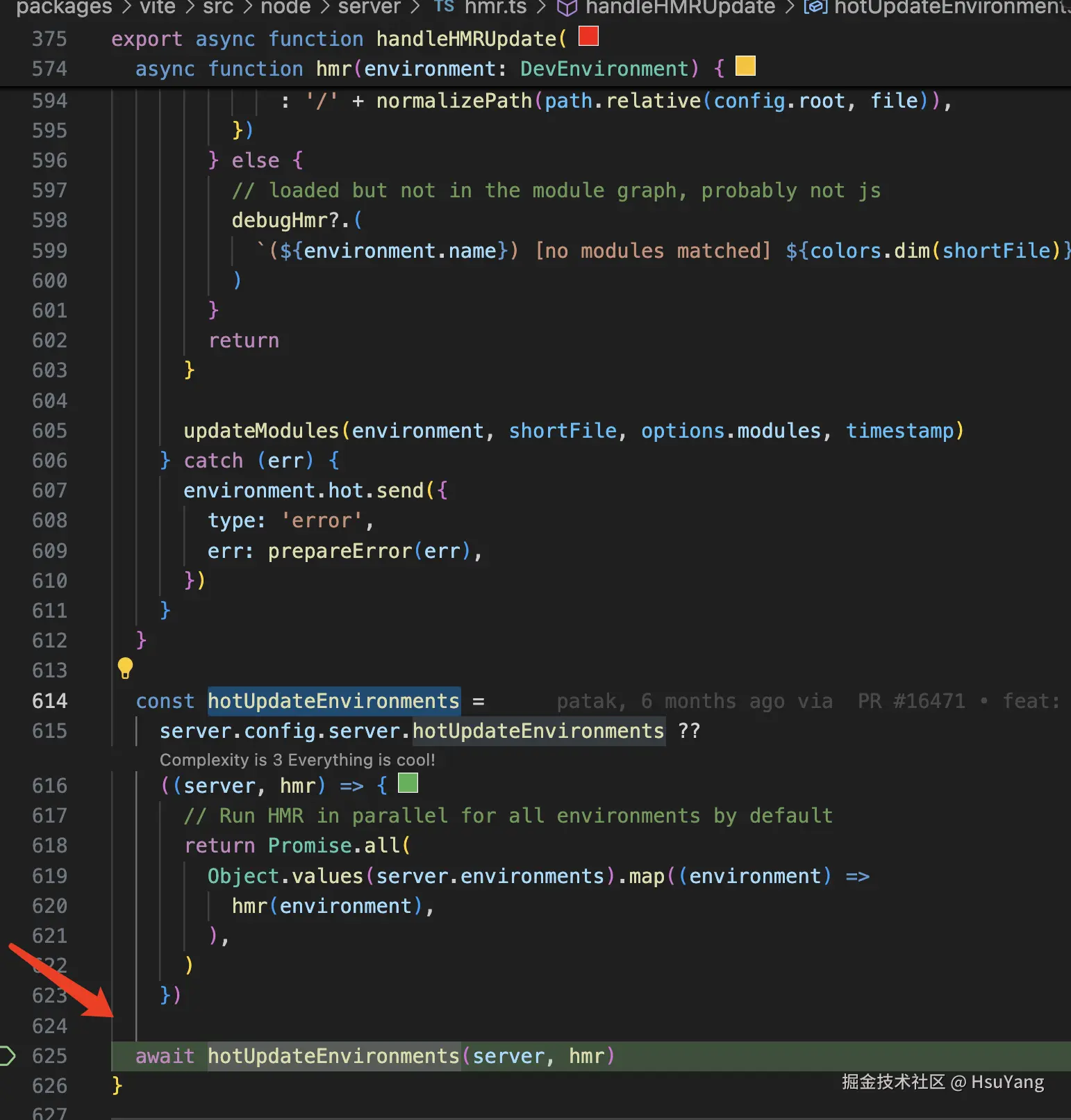Image resolution: width=1071 pixels, height=1120 pixels.
Task: Click the 'error' string on line 608
Action: 322,520
